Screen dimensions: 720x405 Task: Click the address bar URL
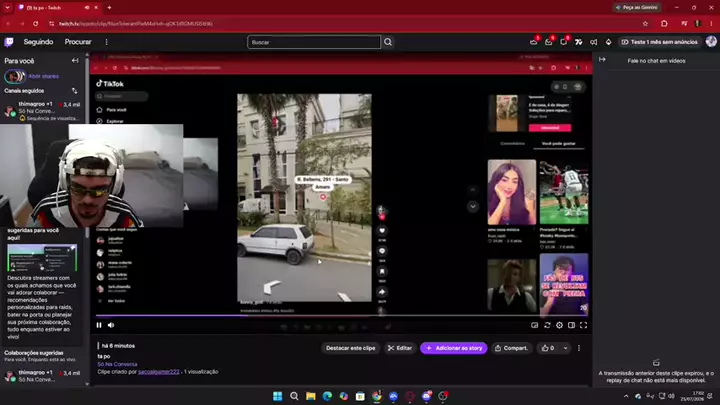[x=136, y=23]
